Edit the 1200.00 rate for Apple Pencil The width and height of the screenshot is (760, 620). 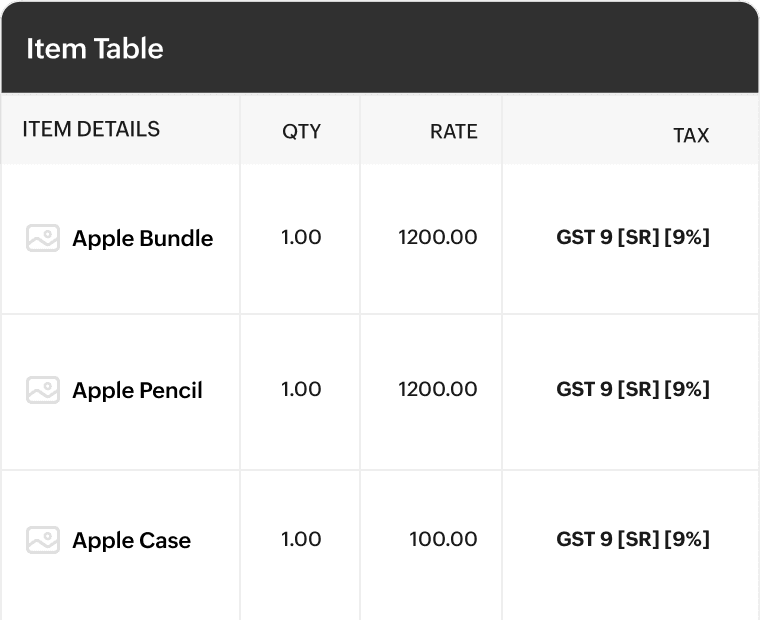pyautogui.click(x=437, y=389)
